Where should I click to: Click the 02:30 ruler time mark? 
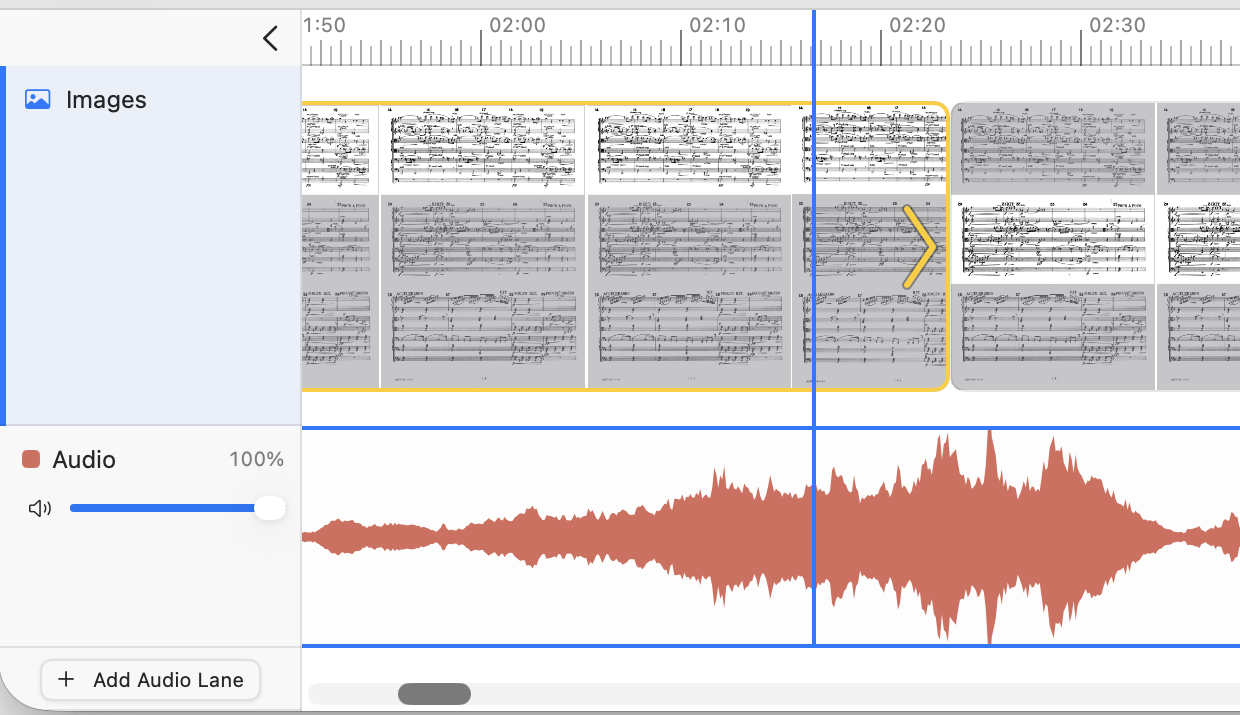click(1117, 26)
